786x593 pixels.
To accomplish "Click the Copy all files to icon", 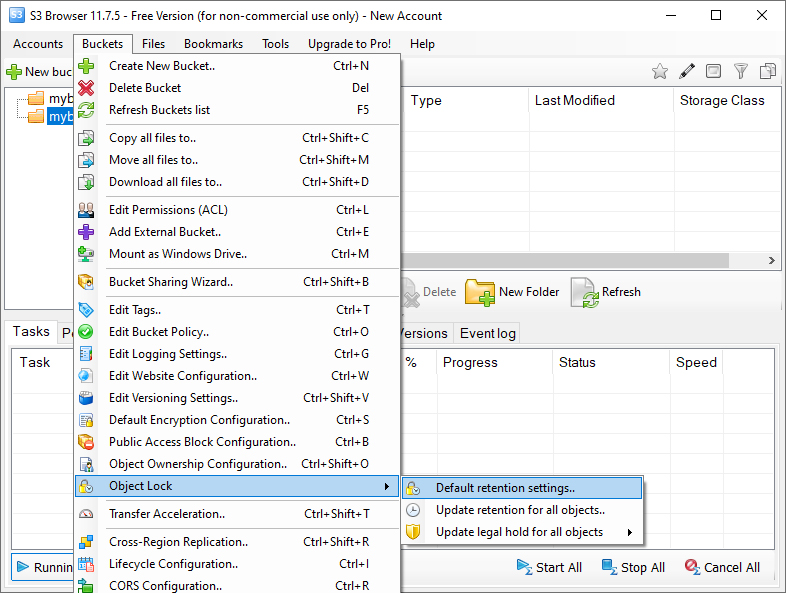I will point(86,138).
